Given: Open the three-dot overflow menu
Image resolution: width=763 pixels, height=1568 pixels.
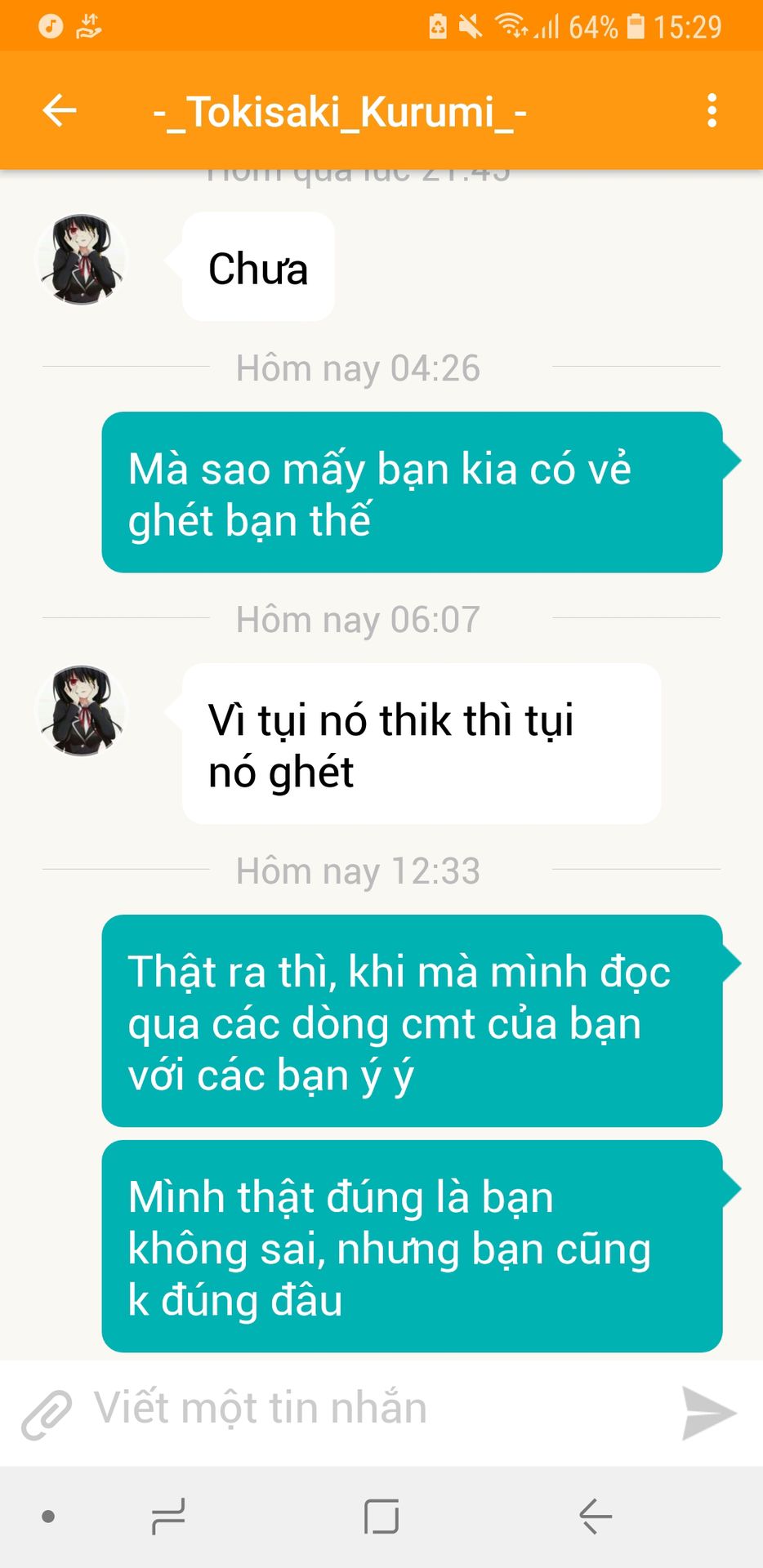Looking at the screenshot, I should 712,110.
